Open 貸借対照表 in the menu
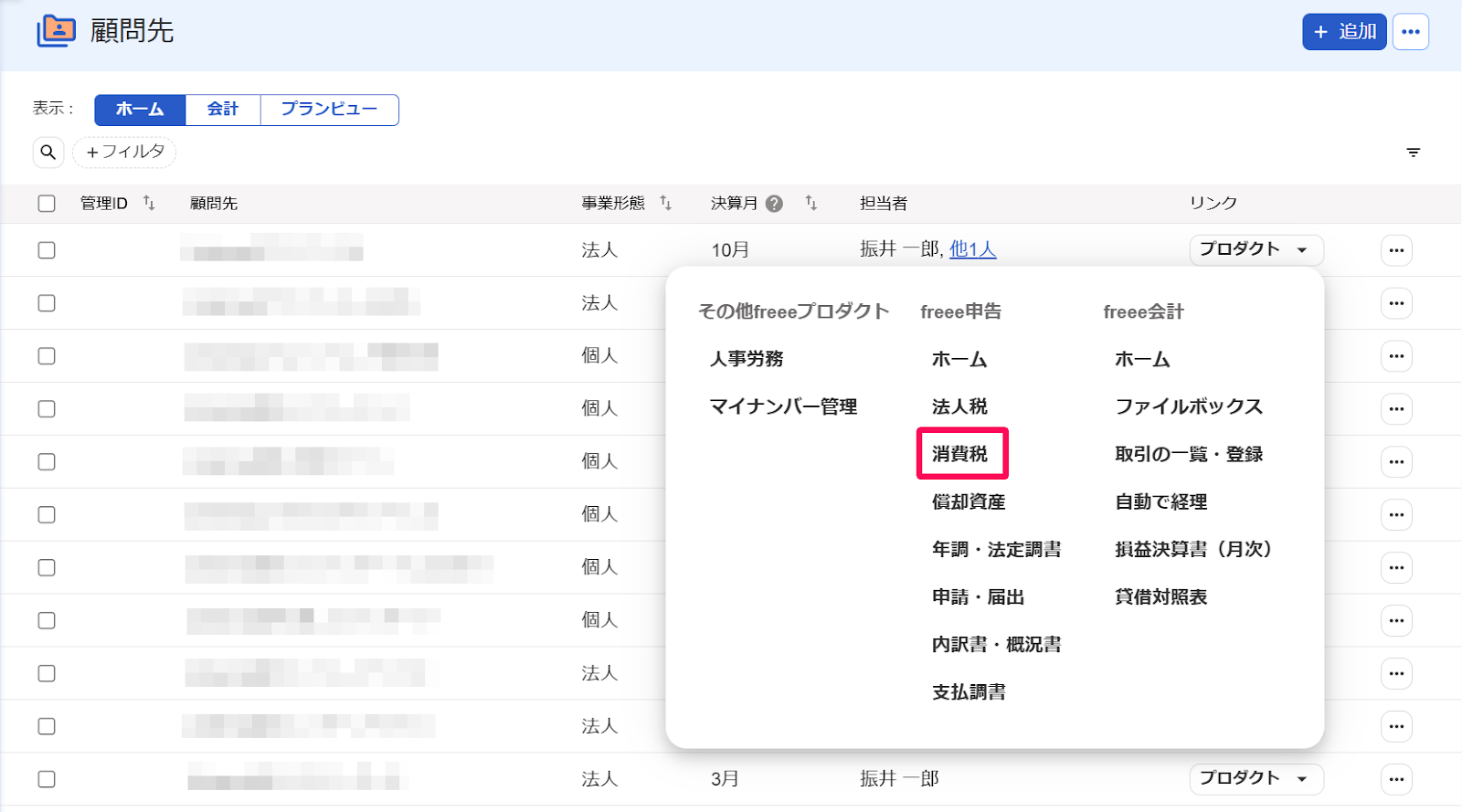 [1160, 596]
